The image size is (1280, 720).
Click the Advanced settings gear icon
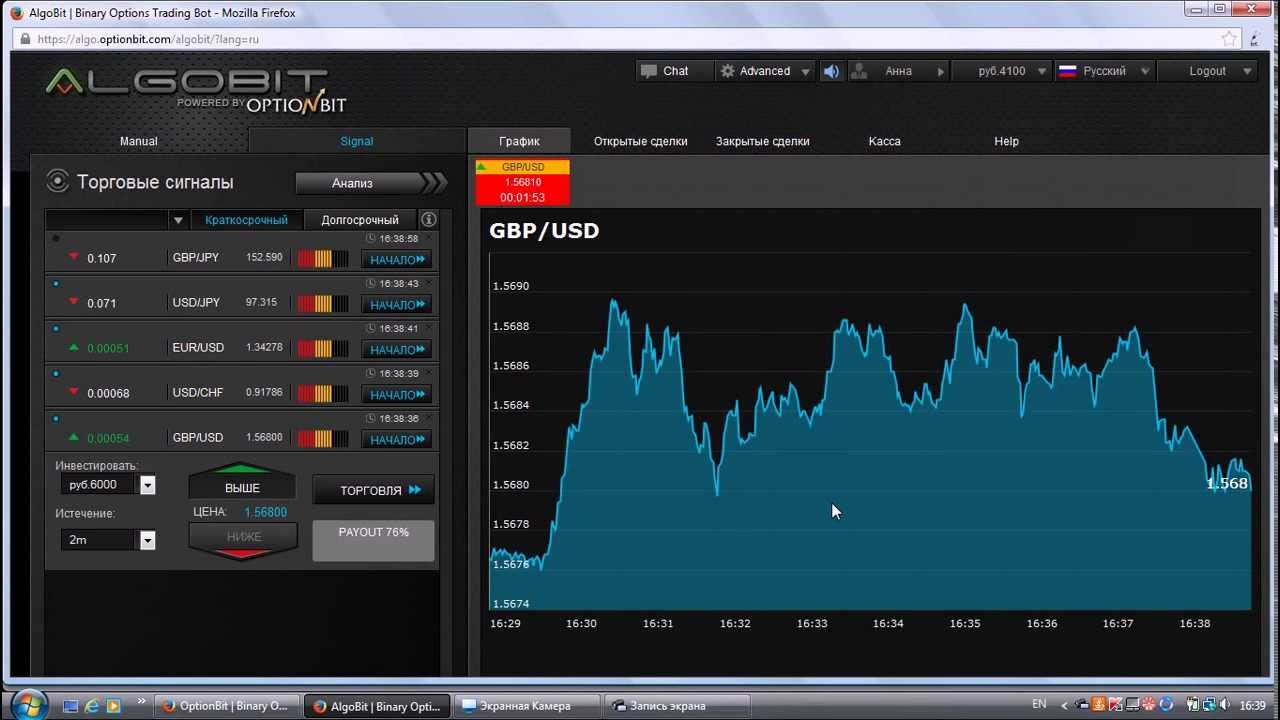pyautogui.click(x=727, y=71)
